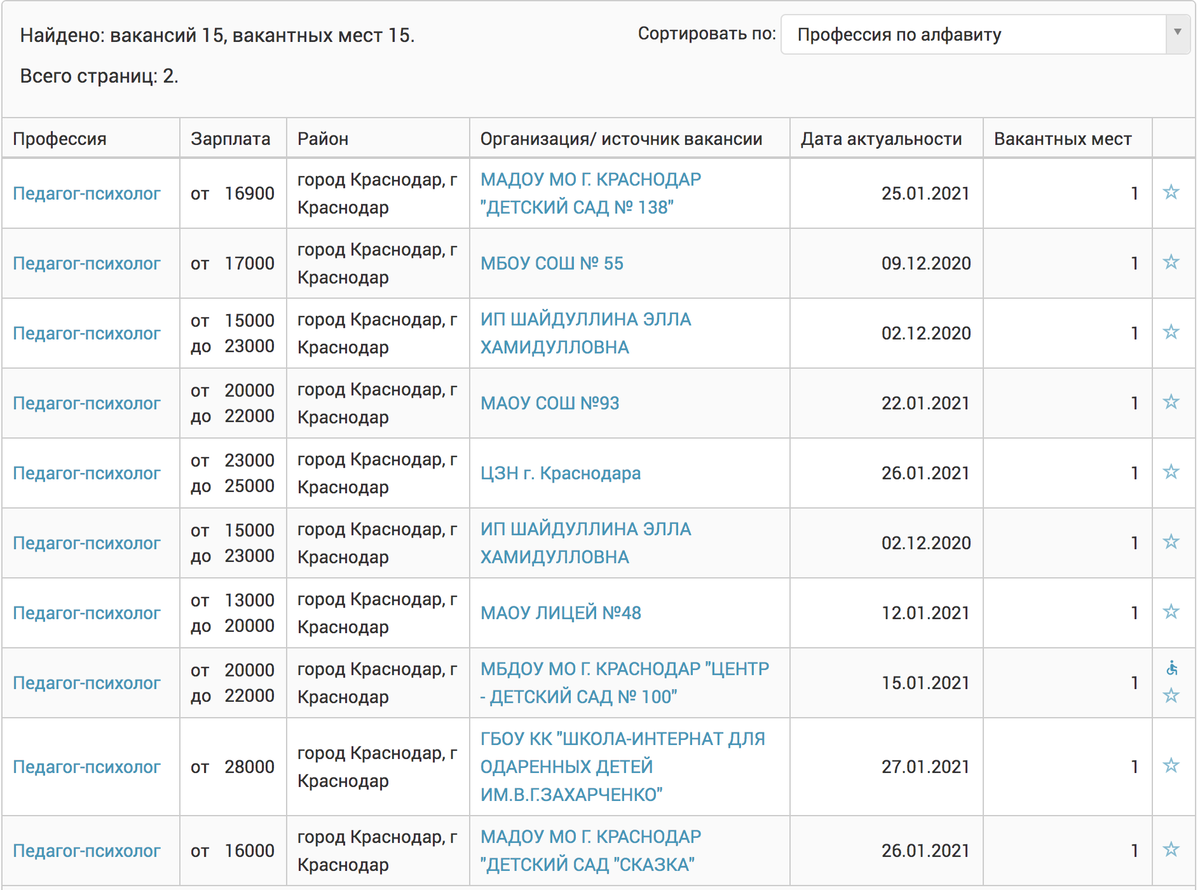Viewport: 1200px width, 890px height.
Task: Toggle favorite star on ДЕТСКИЙ САД № 100 row
Action: coord(1173,693)
